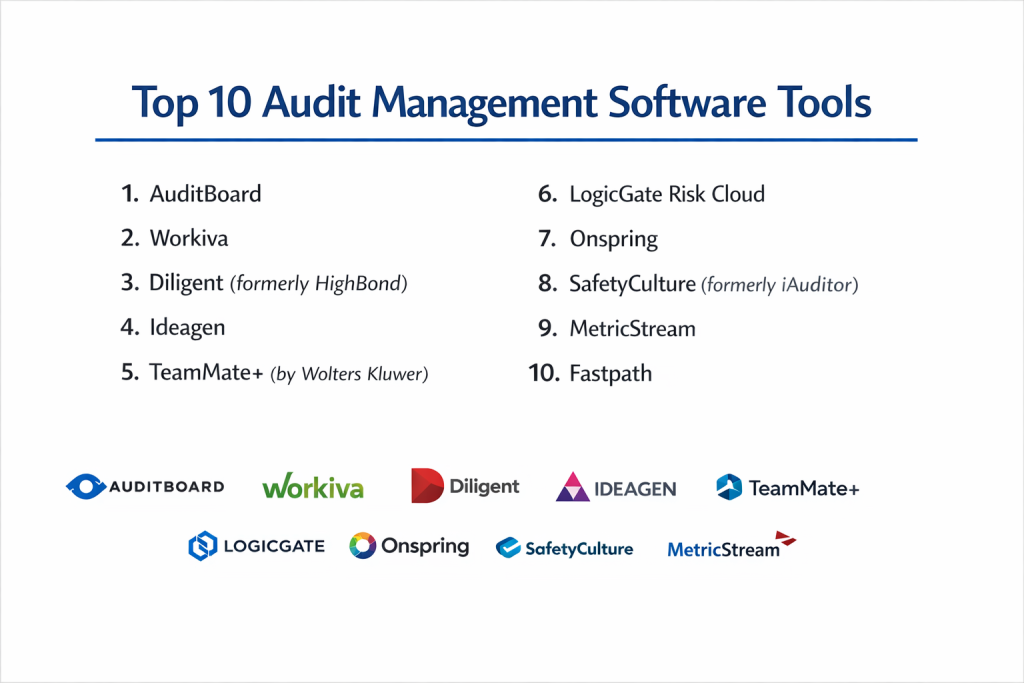Click the Top 10 Audit Management title
The image size is (1024, 683).
tap(502, 103)
